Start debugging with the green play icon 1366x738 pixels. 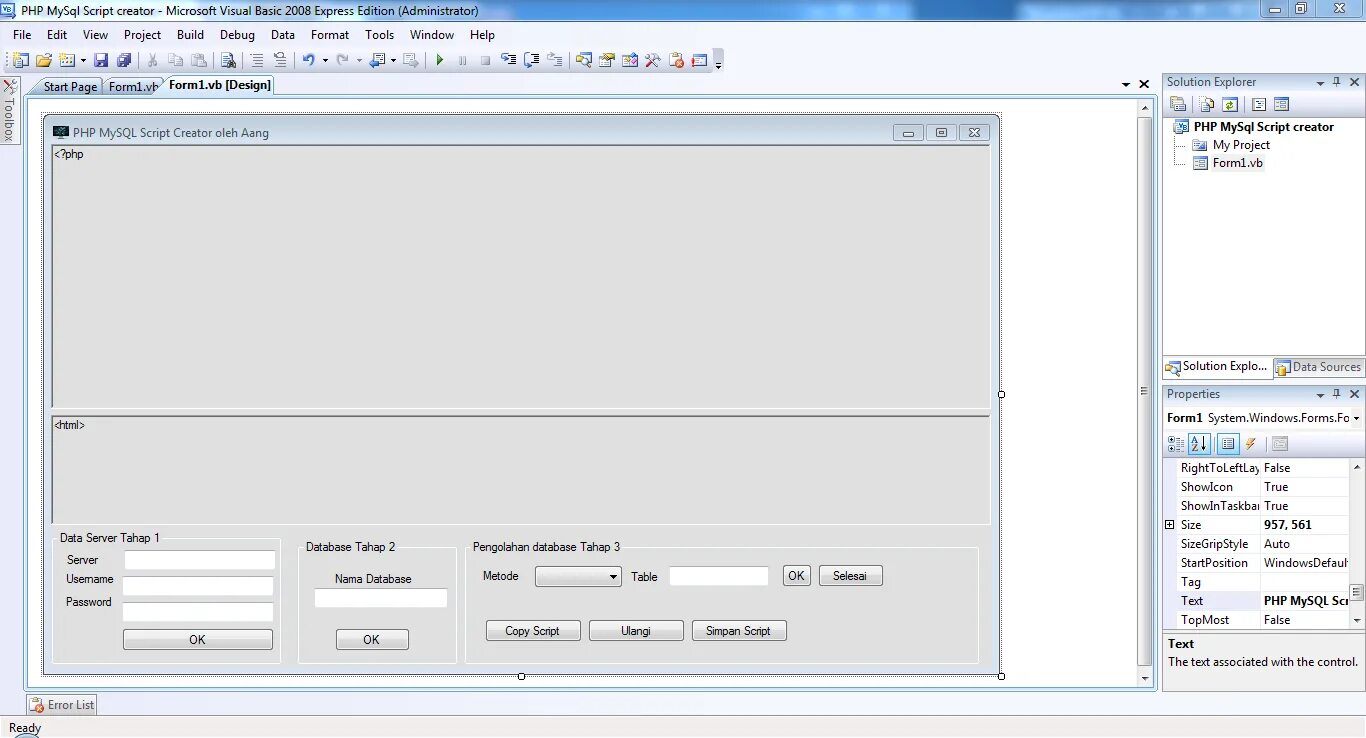(x=440, y=61)
